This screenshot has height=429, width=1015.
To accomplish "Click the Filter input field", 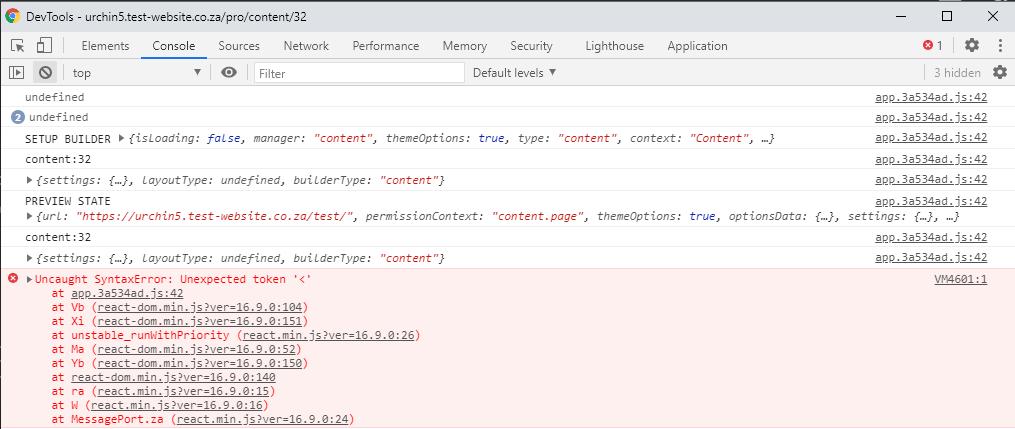I will [x=359, y=73].
